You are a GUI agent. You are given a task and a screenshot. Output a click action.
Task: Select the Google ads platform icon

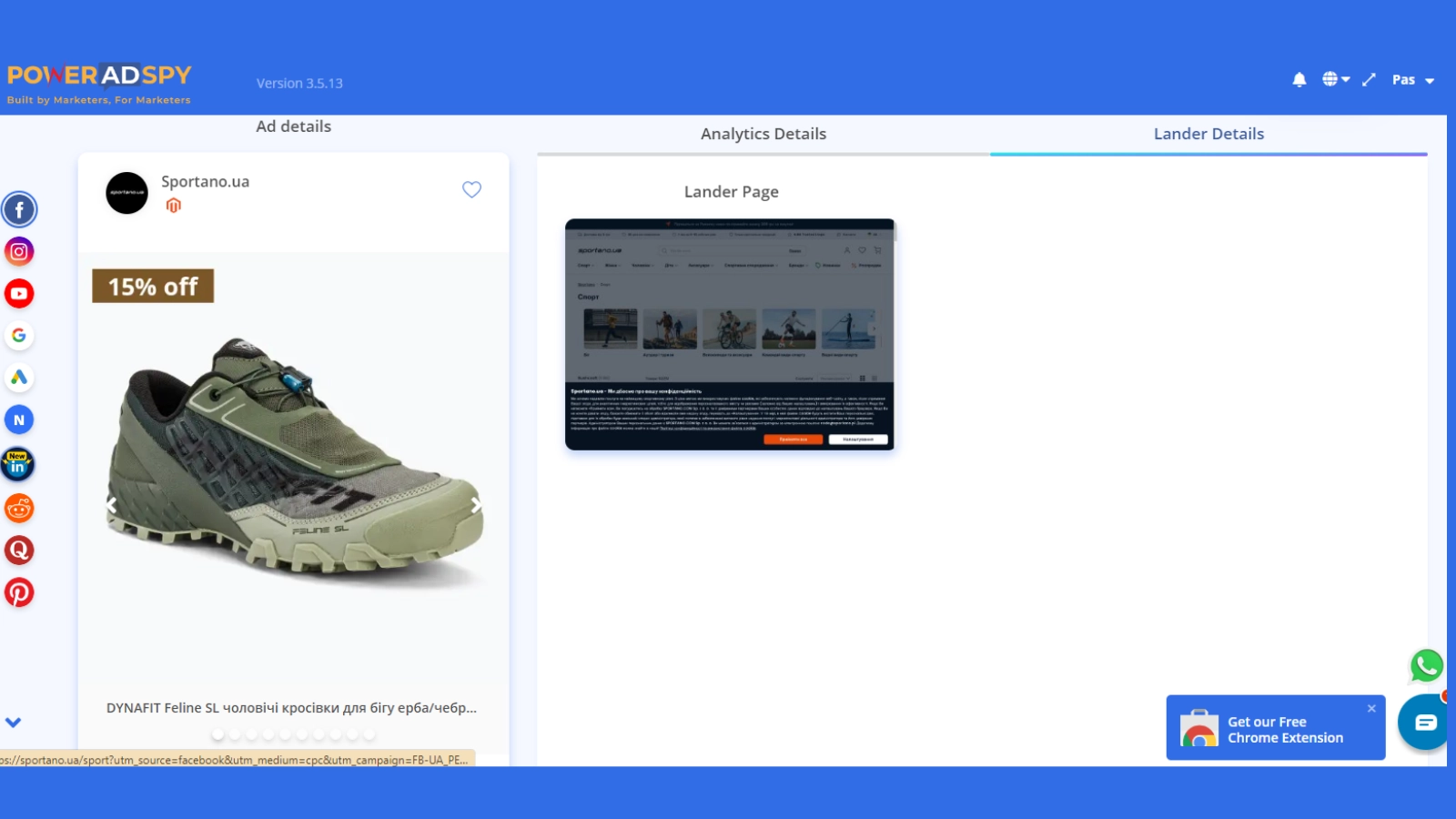pyautogui.click(x=19, y=336)
